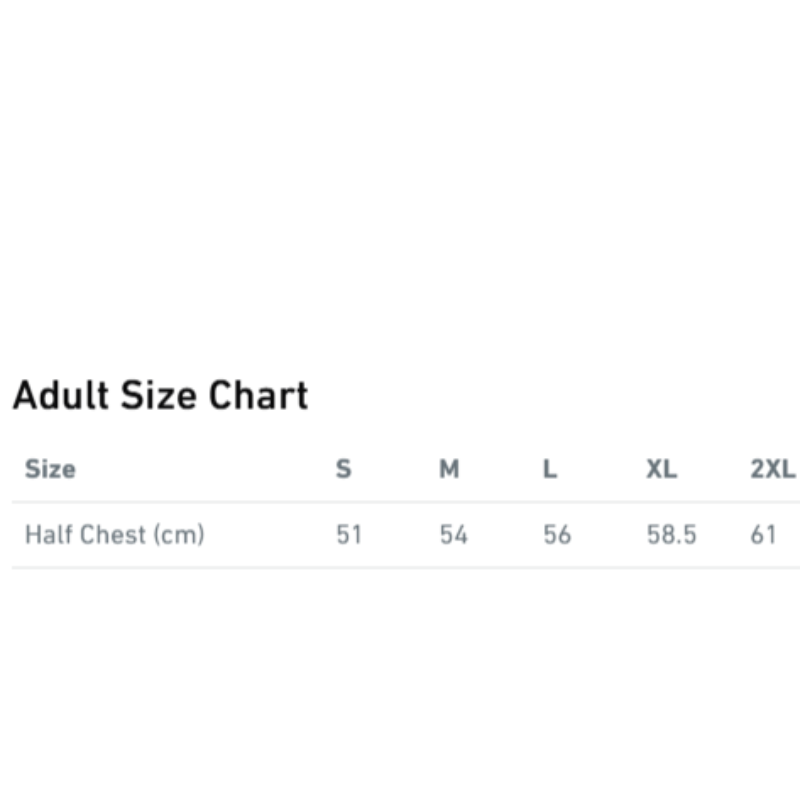
Task: Click the middle word Size in the title
Action: [159, 396]
